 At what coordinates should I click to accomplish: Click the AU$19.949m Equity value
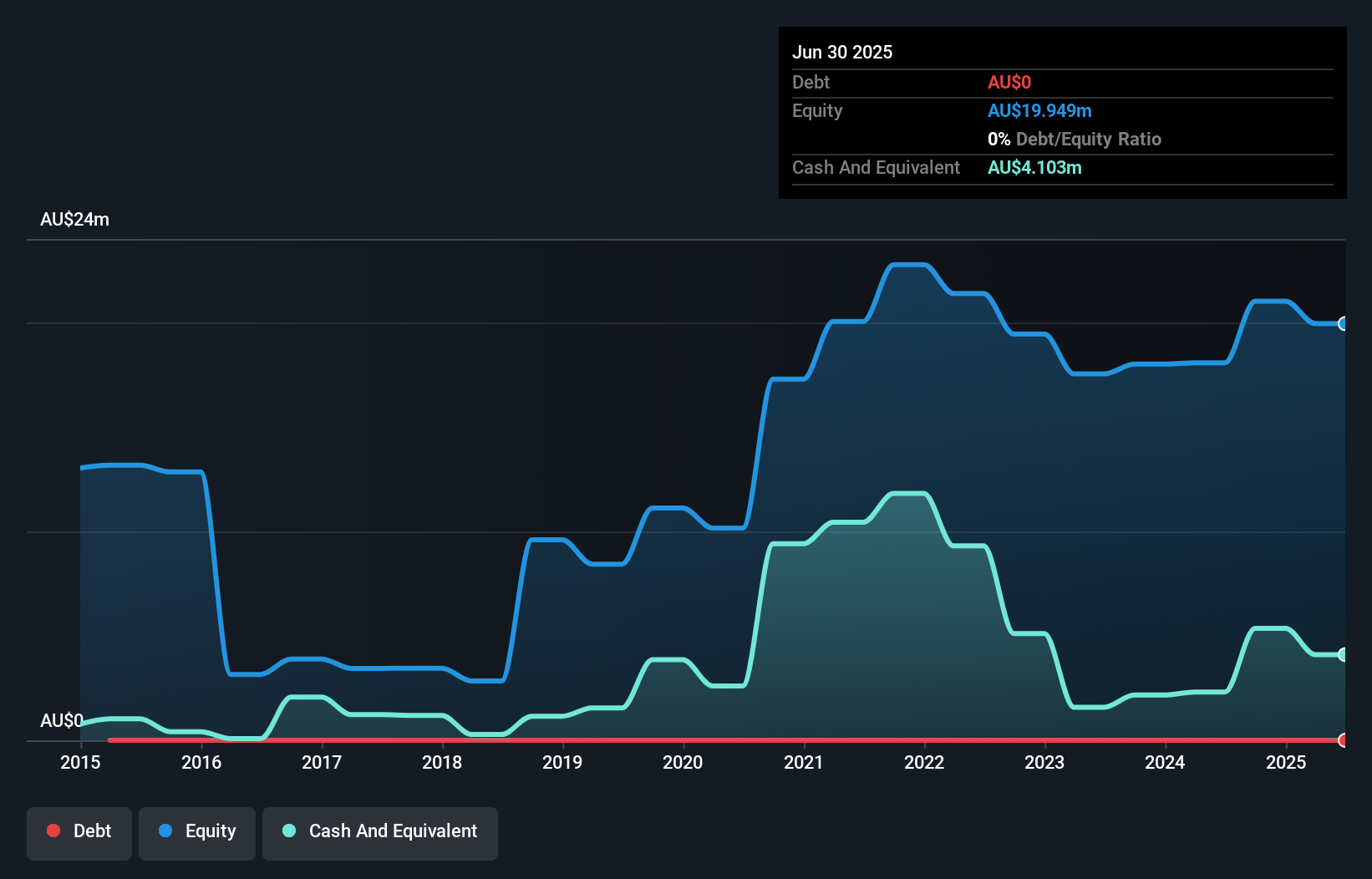[1040, 110]
